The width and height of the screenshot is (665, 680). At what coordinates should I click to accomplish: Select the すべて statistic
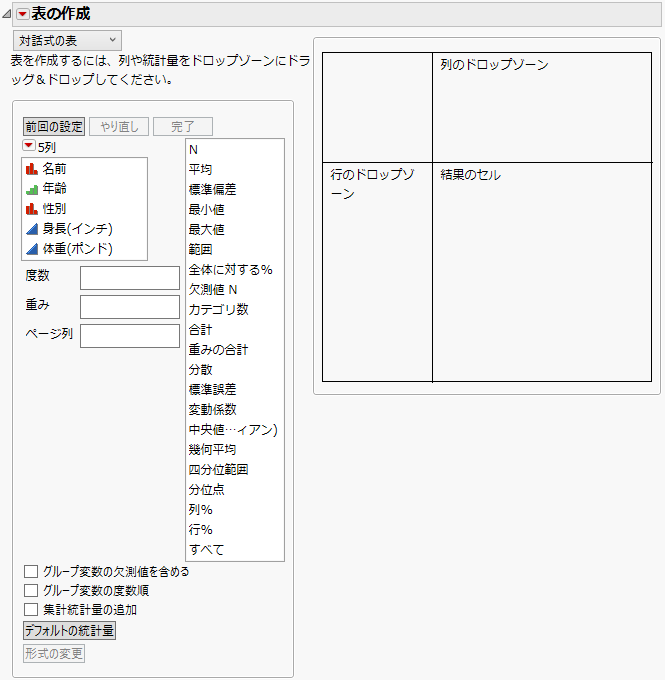point(235,550)
